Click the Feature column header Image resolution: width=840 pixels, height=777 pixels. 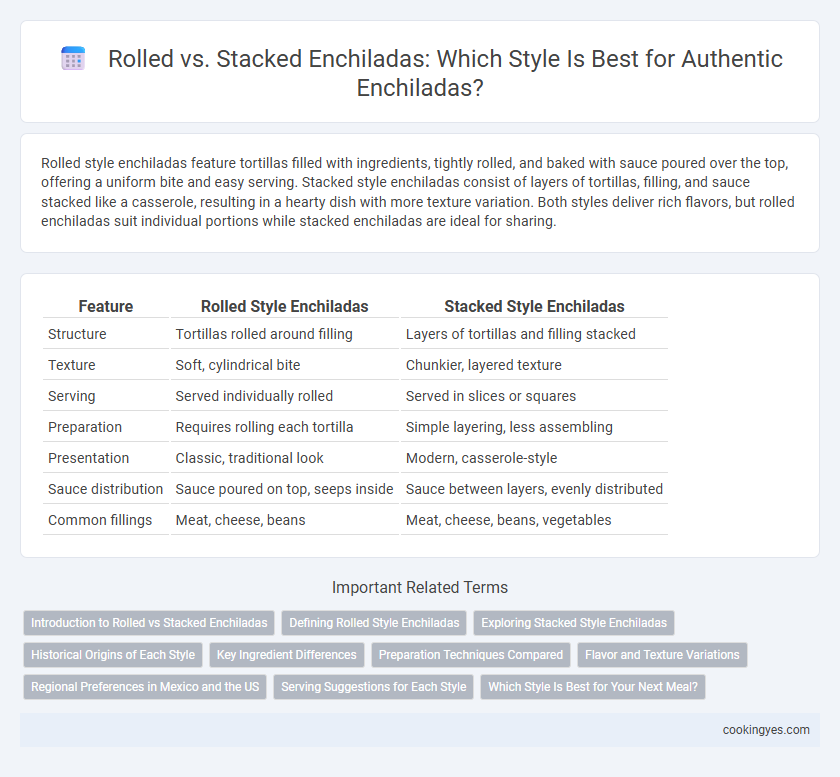point(106,306)
